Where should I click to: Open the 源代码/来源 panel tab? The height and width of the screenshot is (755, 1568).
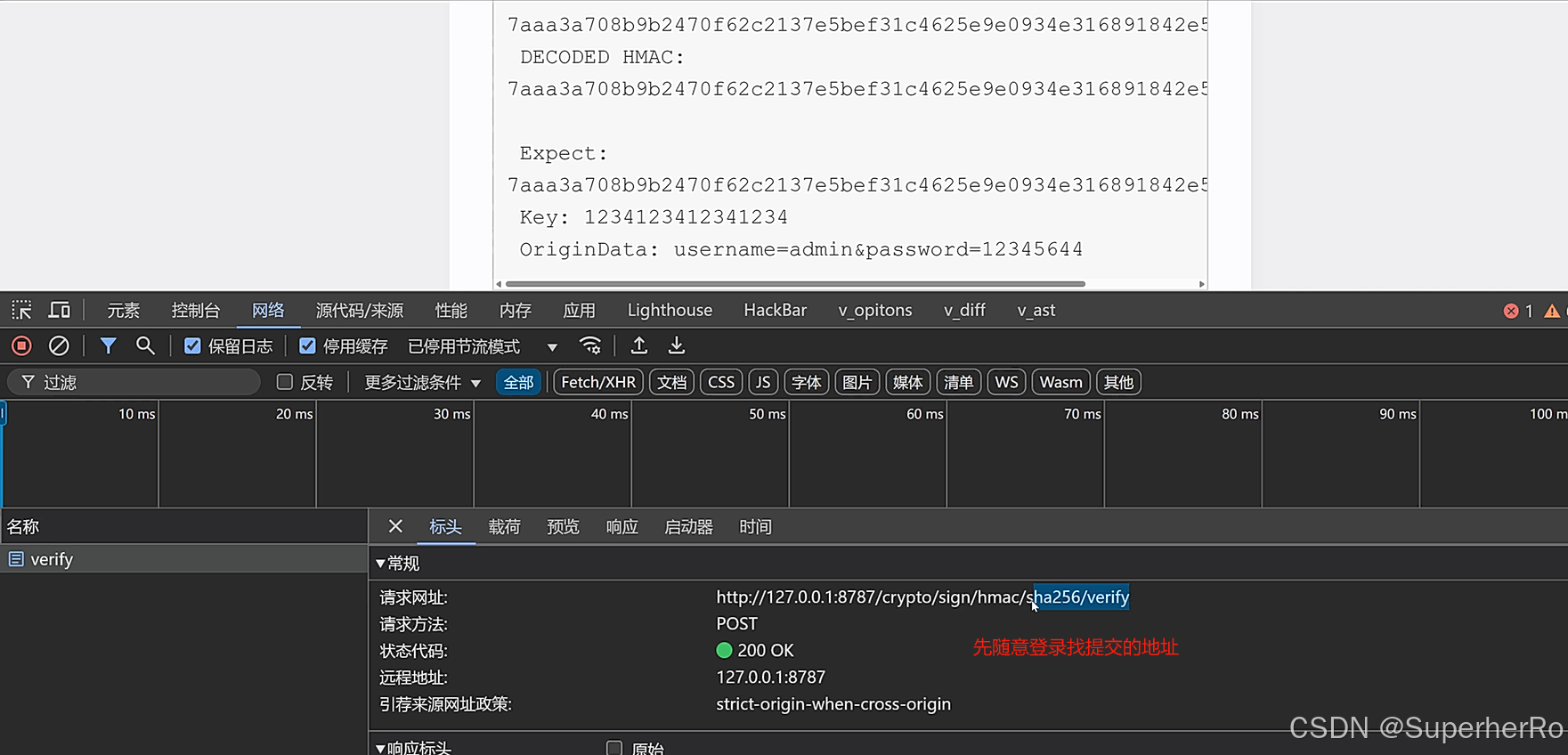click(x=360, y=310)
